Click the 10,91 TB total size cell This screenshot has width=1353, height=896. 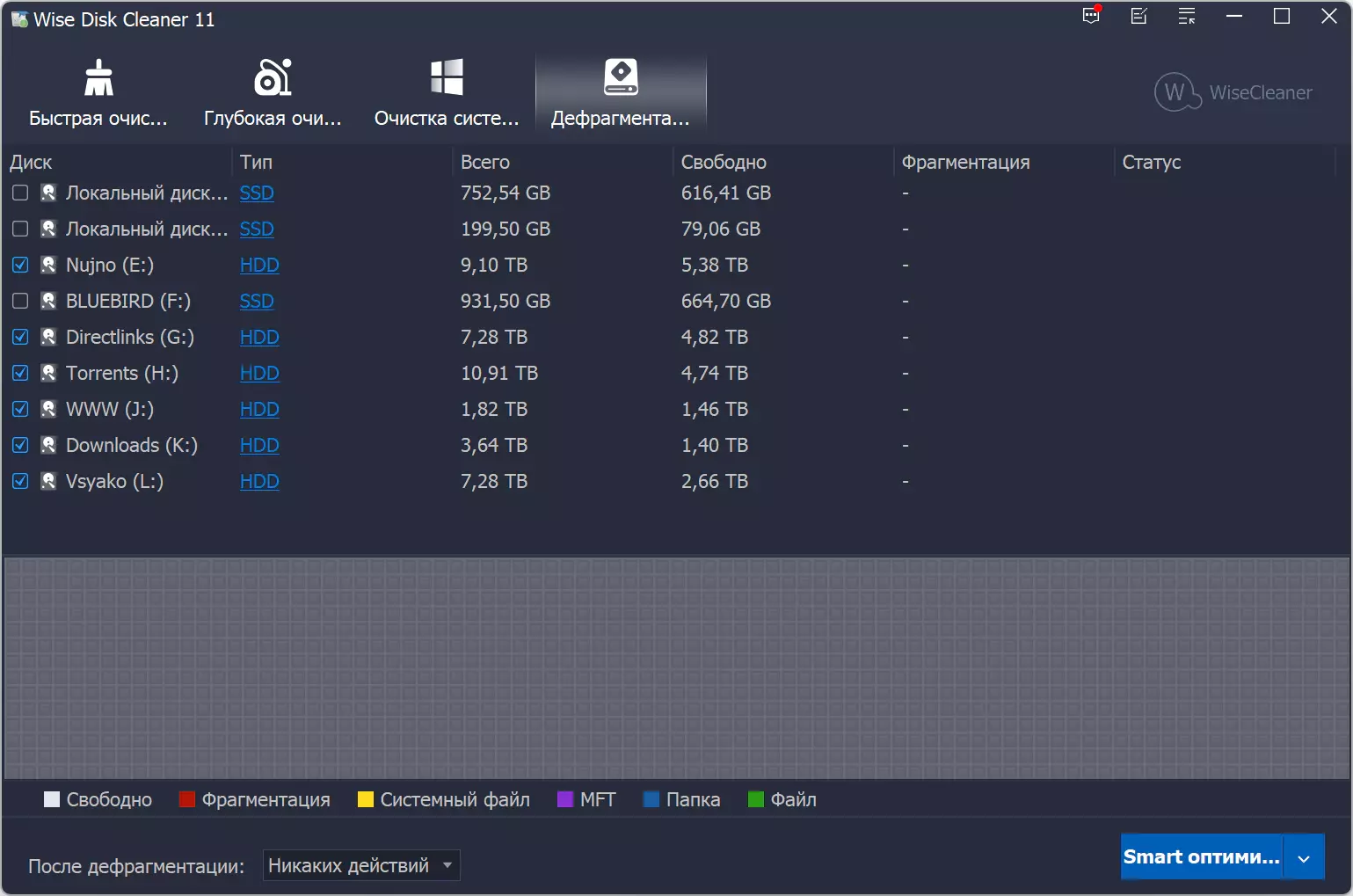[499, 373]
